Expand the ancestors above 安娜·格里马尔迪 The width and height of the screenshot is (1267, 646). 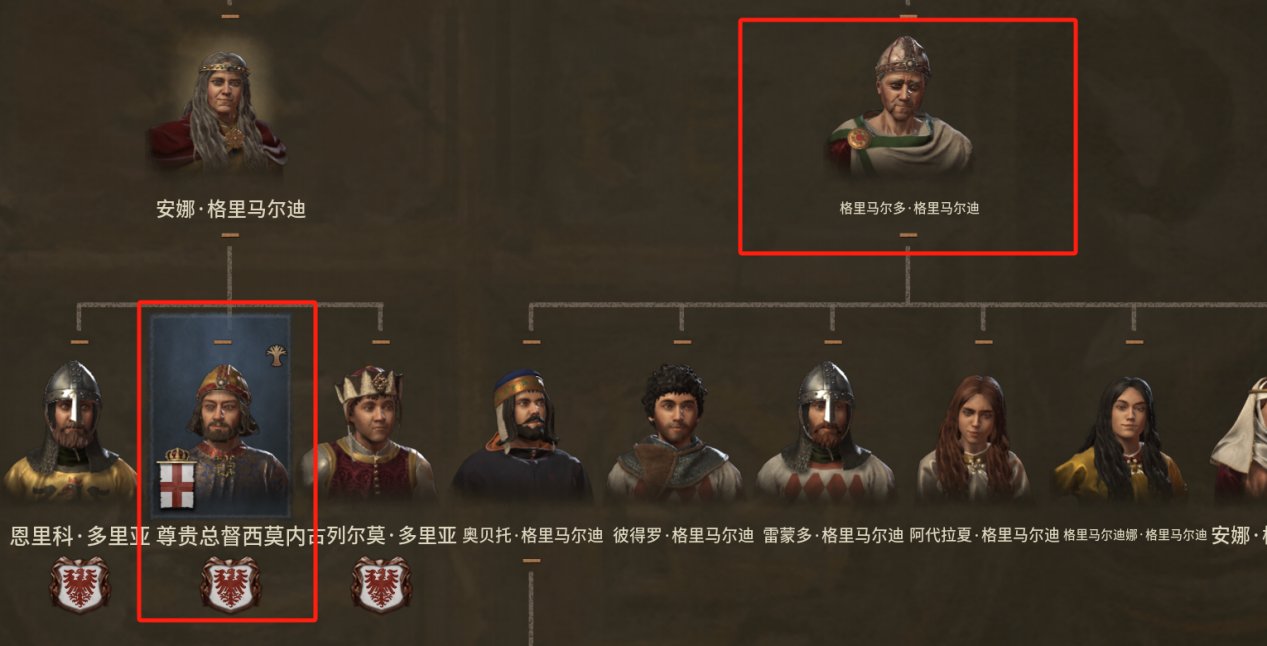click(230, 16)
